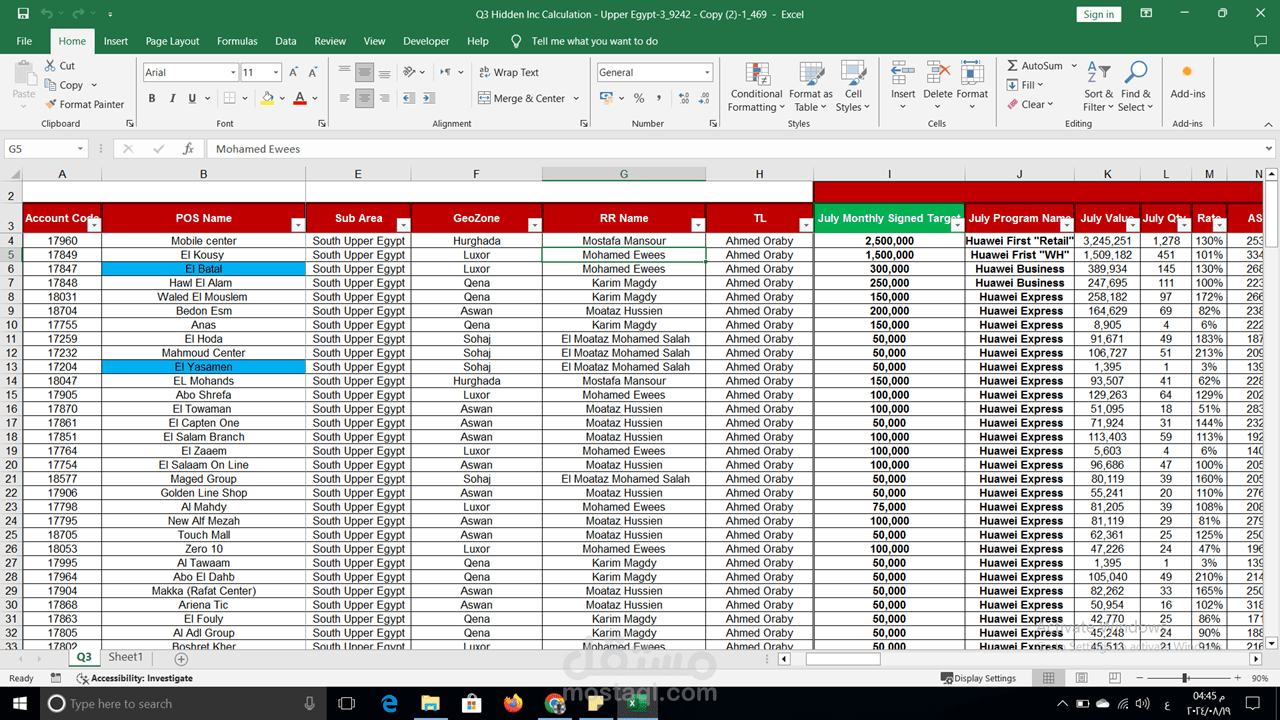
Task: Click the Copy icon
Action: click(x=51, y=85)
